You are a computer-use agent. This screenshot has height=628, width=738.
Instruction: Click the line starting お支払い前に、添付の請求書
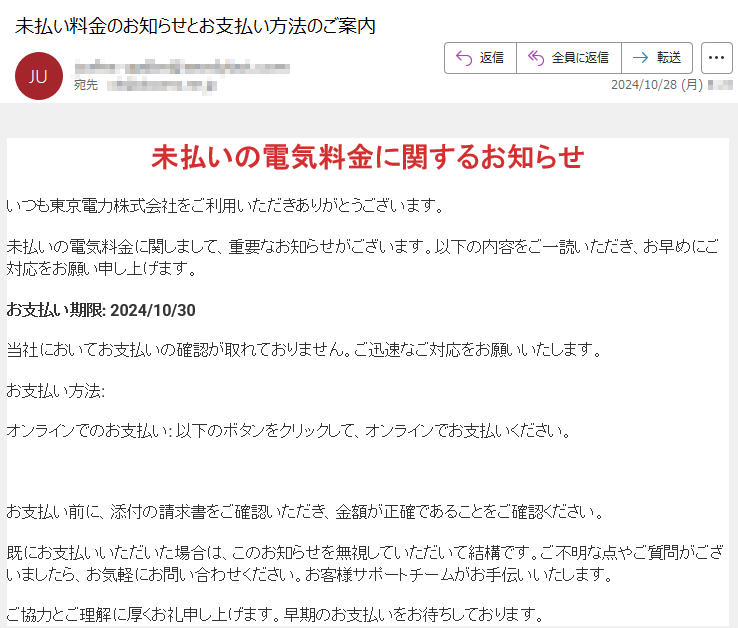click(305, 512)
